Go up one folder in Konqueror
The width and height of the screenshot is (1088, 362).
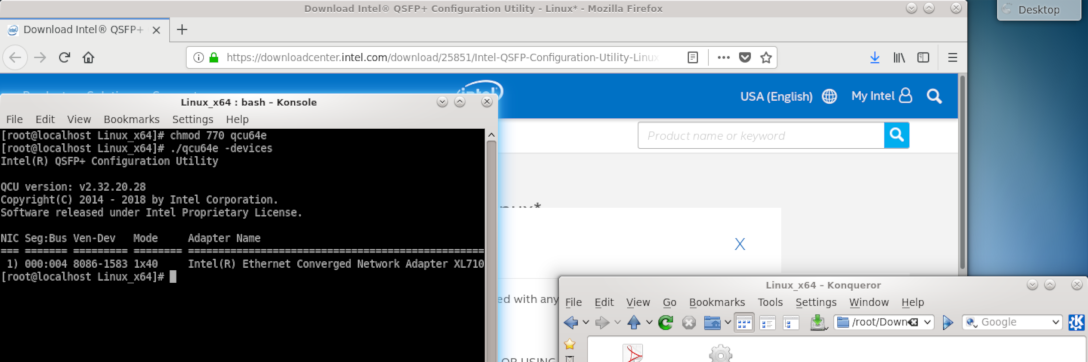click(634, 322)
